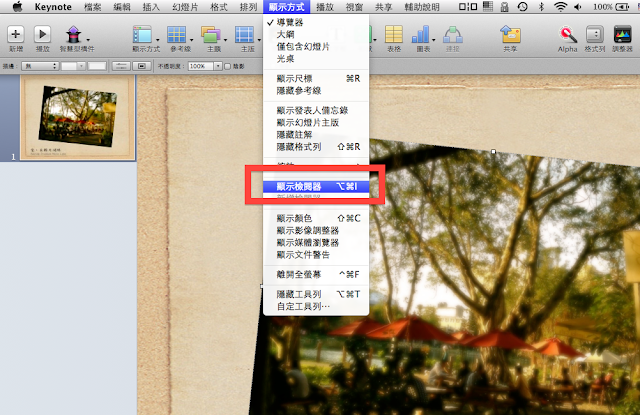Click the volume speaker icon
The width and height of the screenshot is (640, 415).
tap(578, 7)
